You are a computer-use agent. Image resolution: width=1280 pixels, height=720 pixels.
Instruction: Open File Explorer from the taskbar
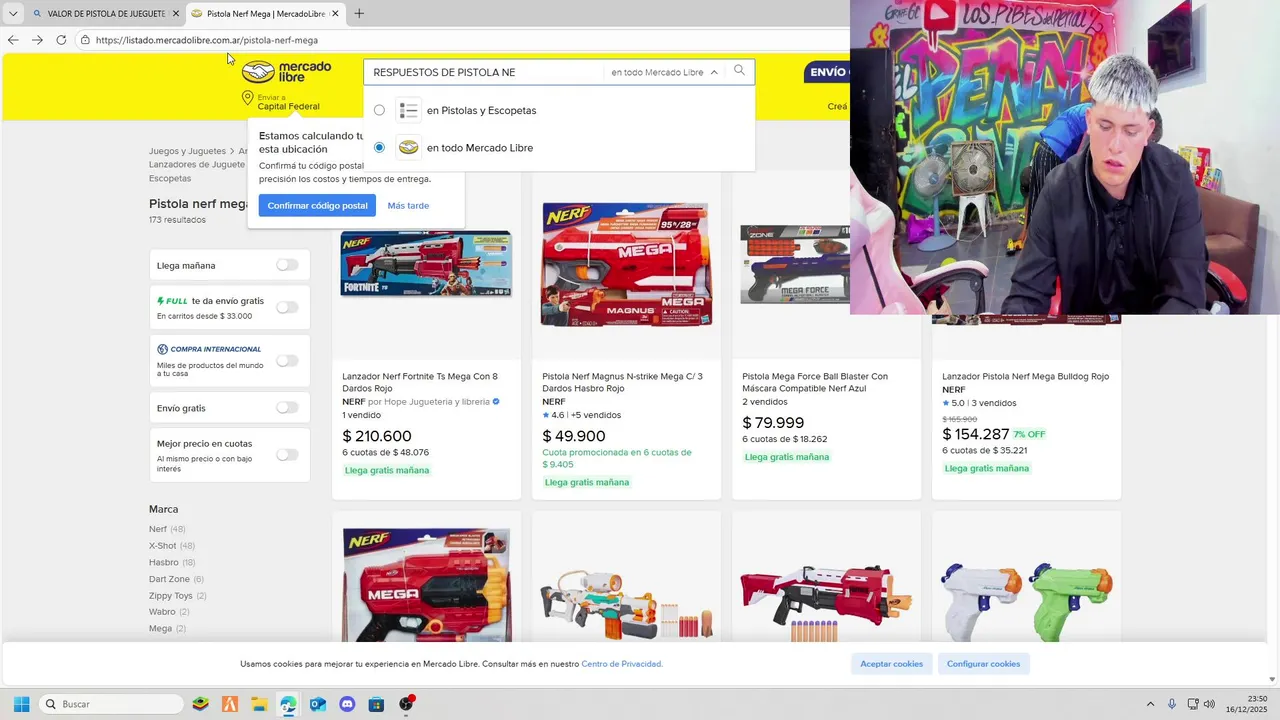(259, 704)
